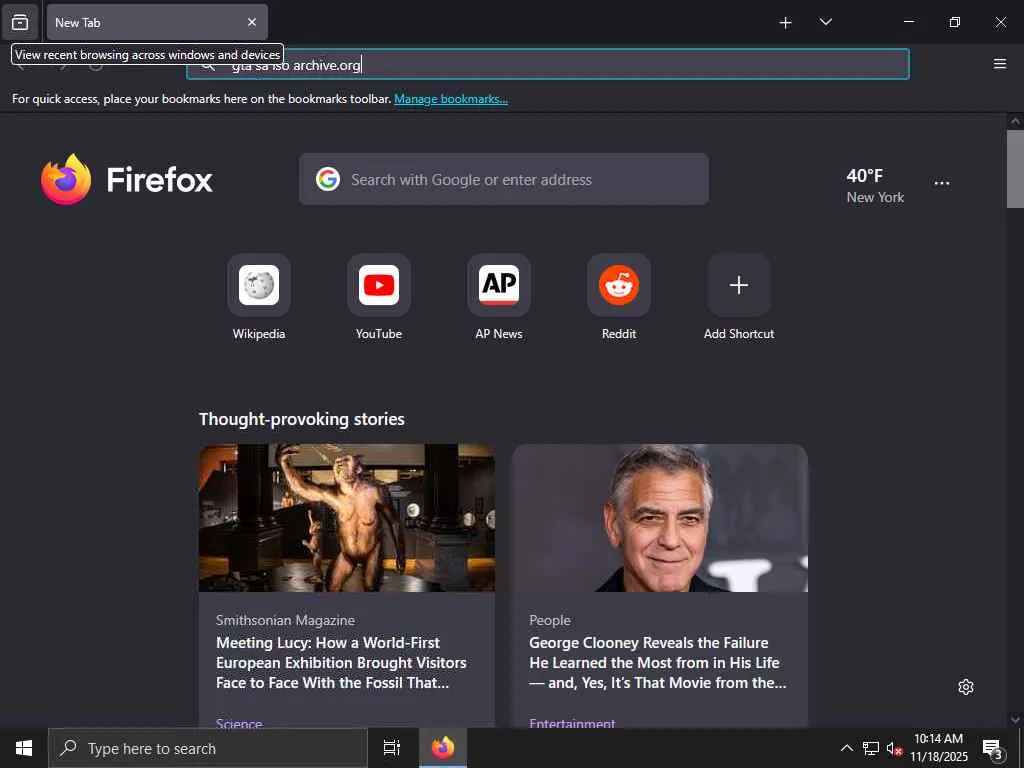
Task: Click the Type here to search taskbar box
Action: click(x=208, y=748)
